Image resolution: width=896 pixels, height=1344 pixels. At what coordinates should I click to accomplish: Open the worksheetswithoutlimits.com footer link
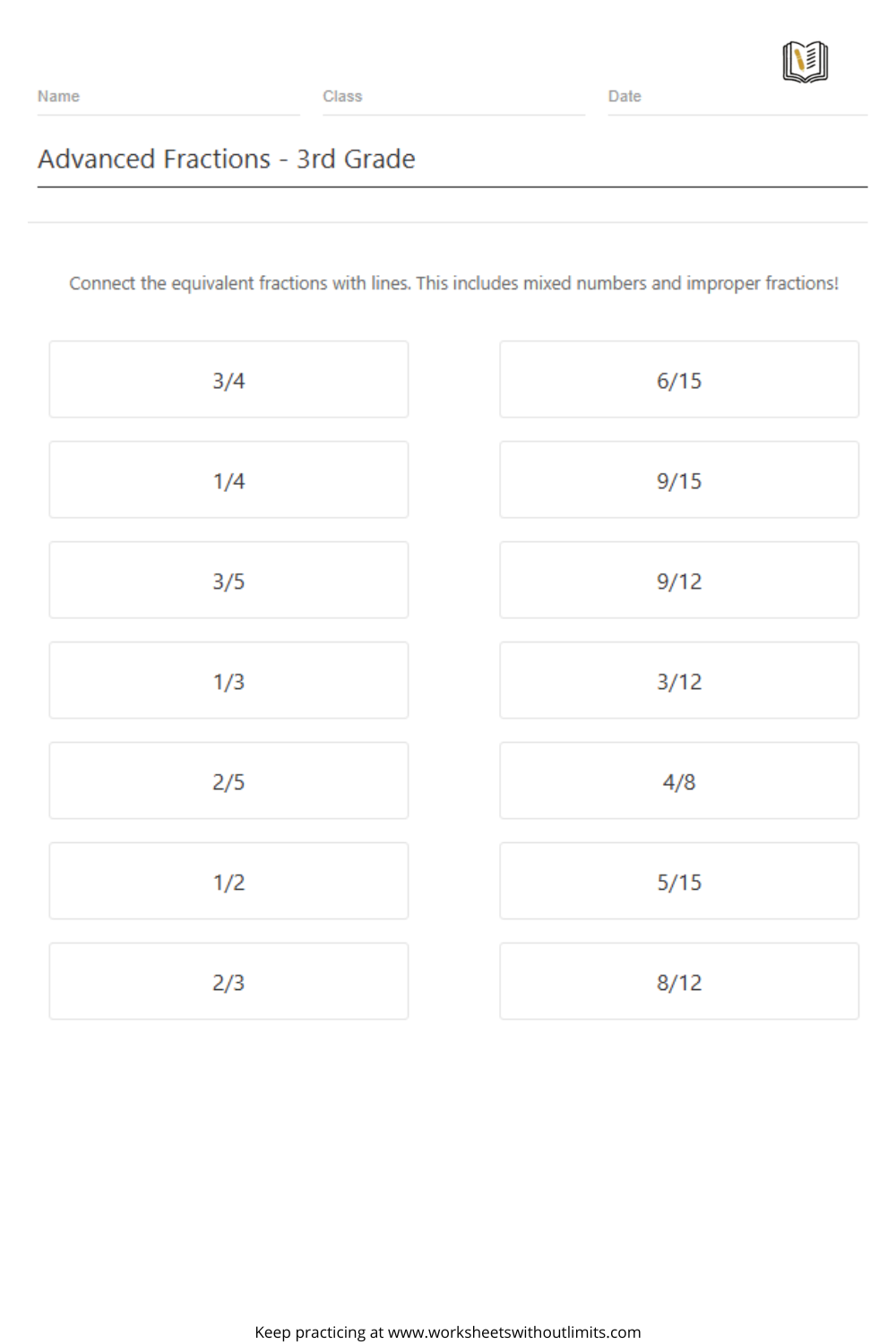point(514,1332)
